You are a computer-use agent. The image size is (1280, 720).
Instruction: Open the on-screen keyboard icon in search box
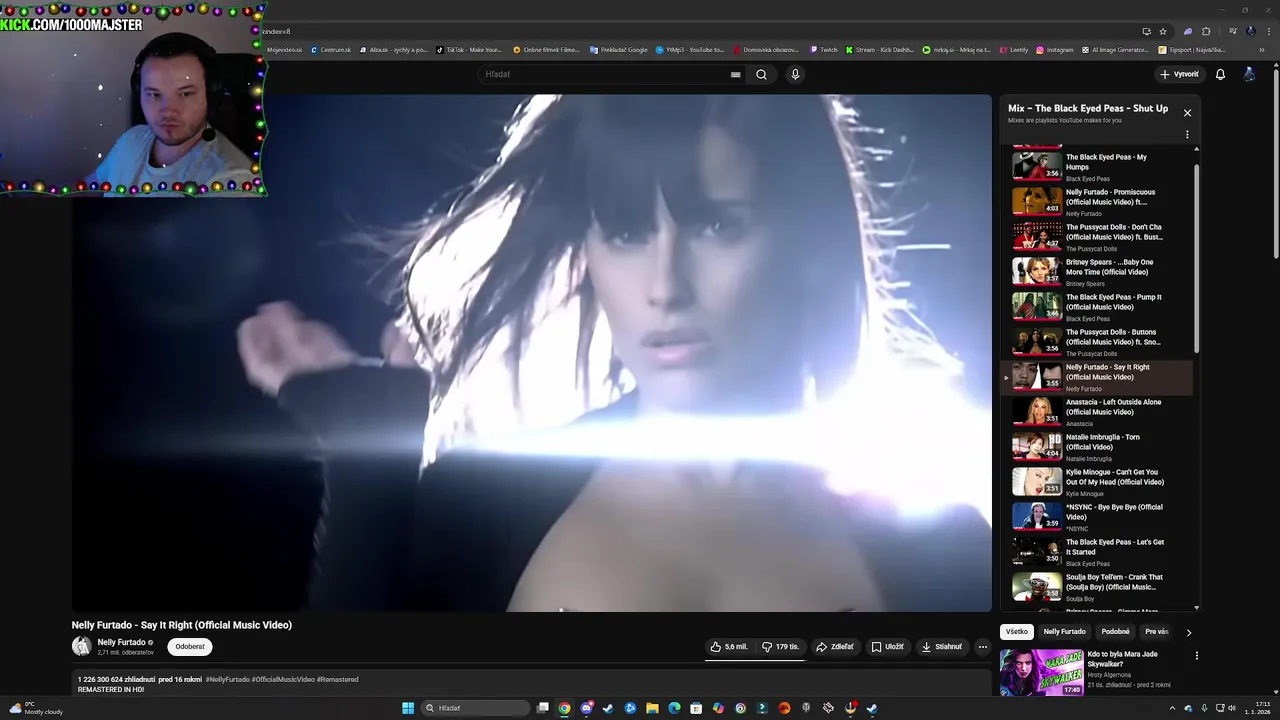click(x=736, y=74)
